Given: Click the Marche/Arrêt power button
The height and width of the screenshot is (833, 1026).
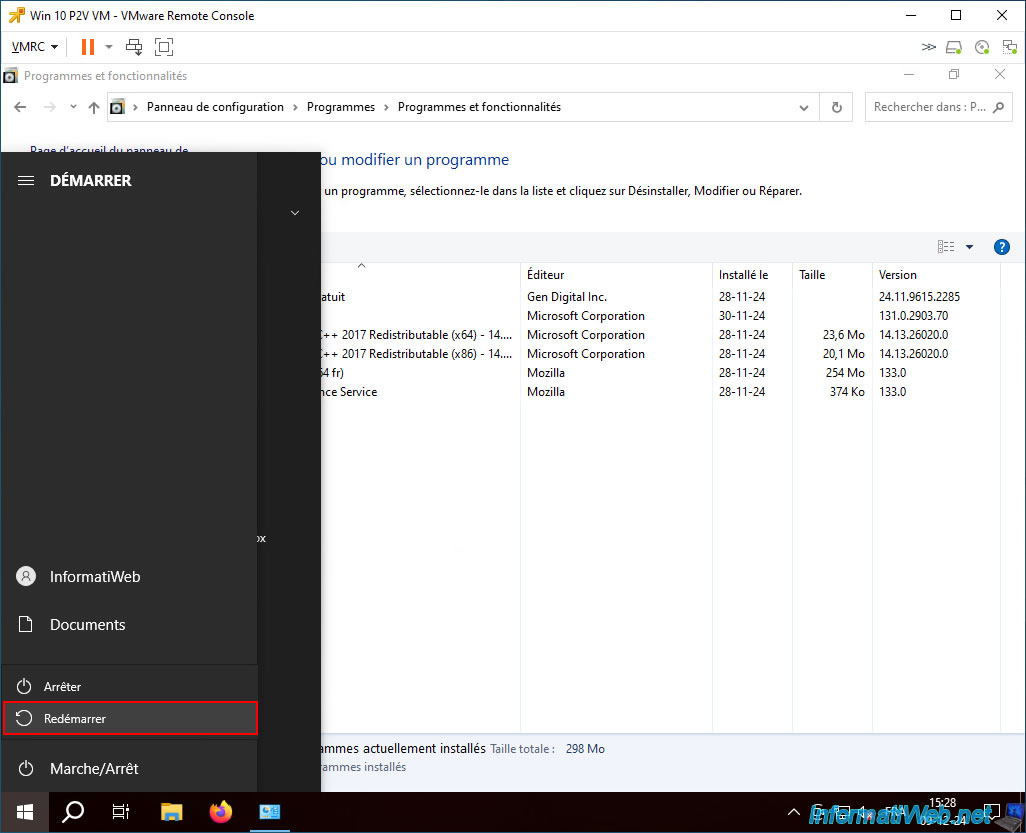Looking at the screenshot, I should (130, 769).
